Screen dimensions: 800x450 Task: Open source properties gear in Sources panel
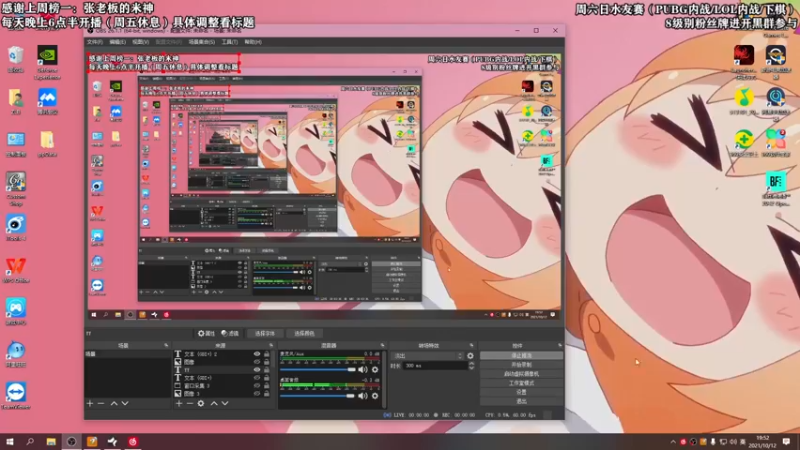pos(201,404)
